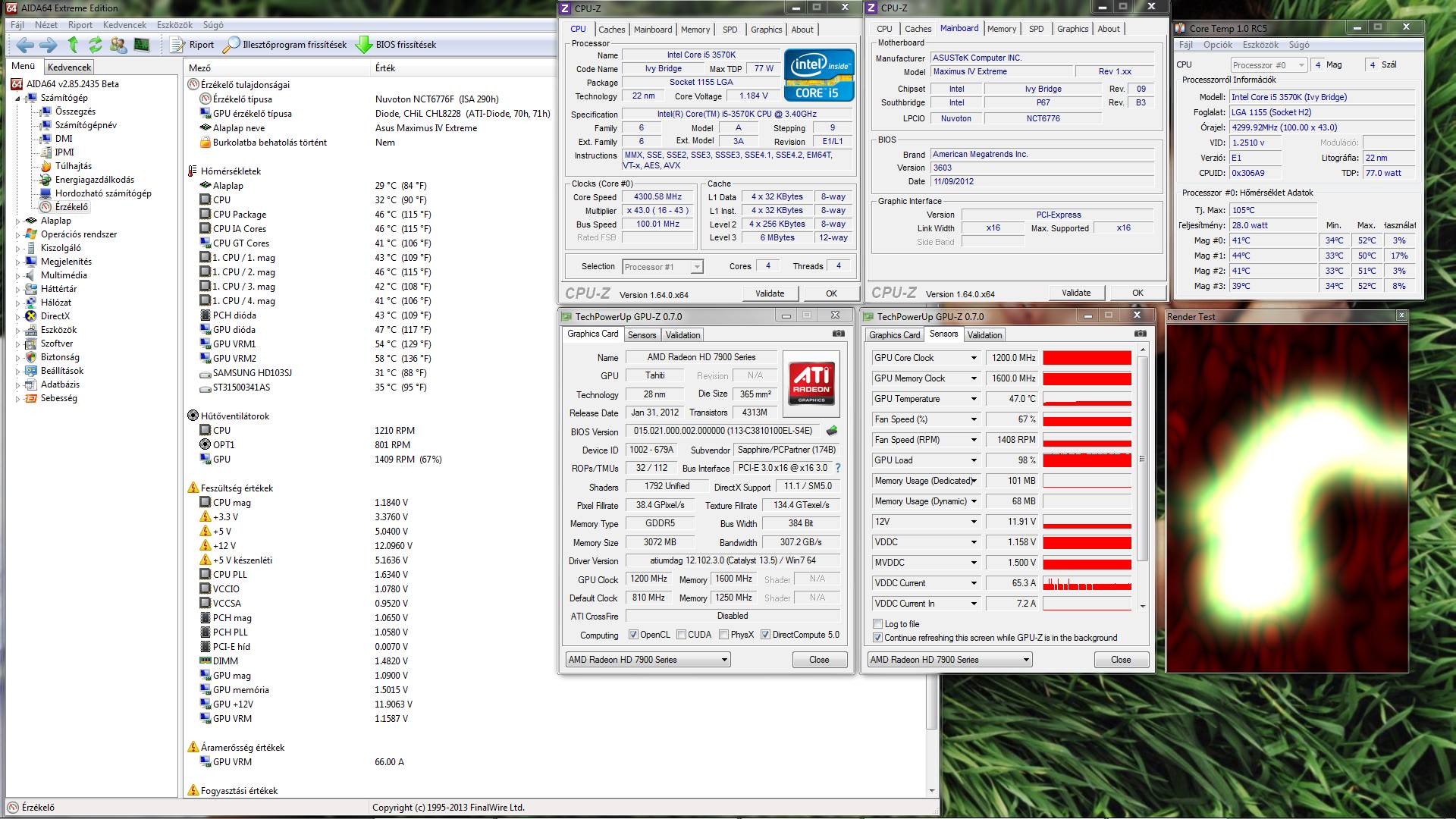Open the GPU Core Clock sensor dropdown
Viewport: 1456px width, 819px height.
974,358
